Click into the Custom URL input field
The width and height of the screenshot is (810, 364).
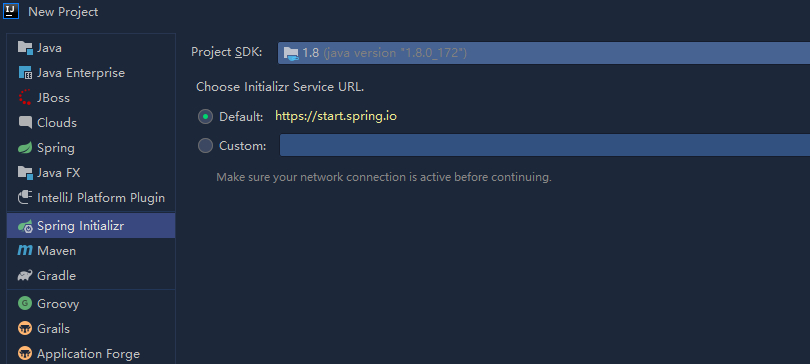(x=545, y=145)
